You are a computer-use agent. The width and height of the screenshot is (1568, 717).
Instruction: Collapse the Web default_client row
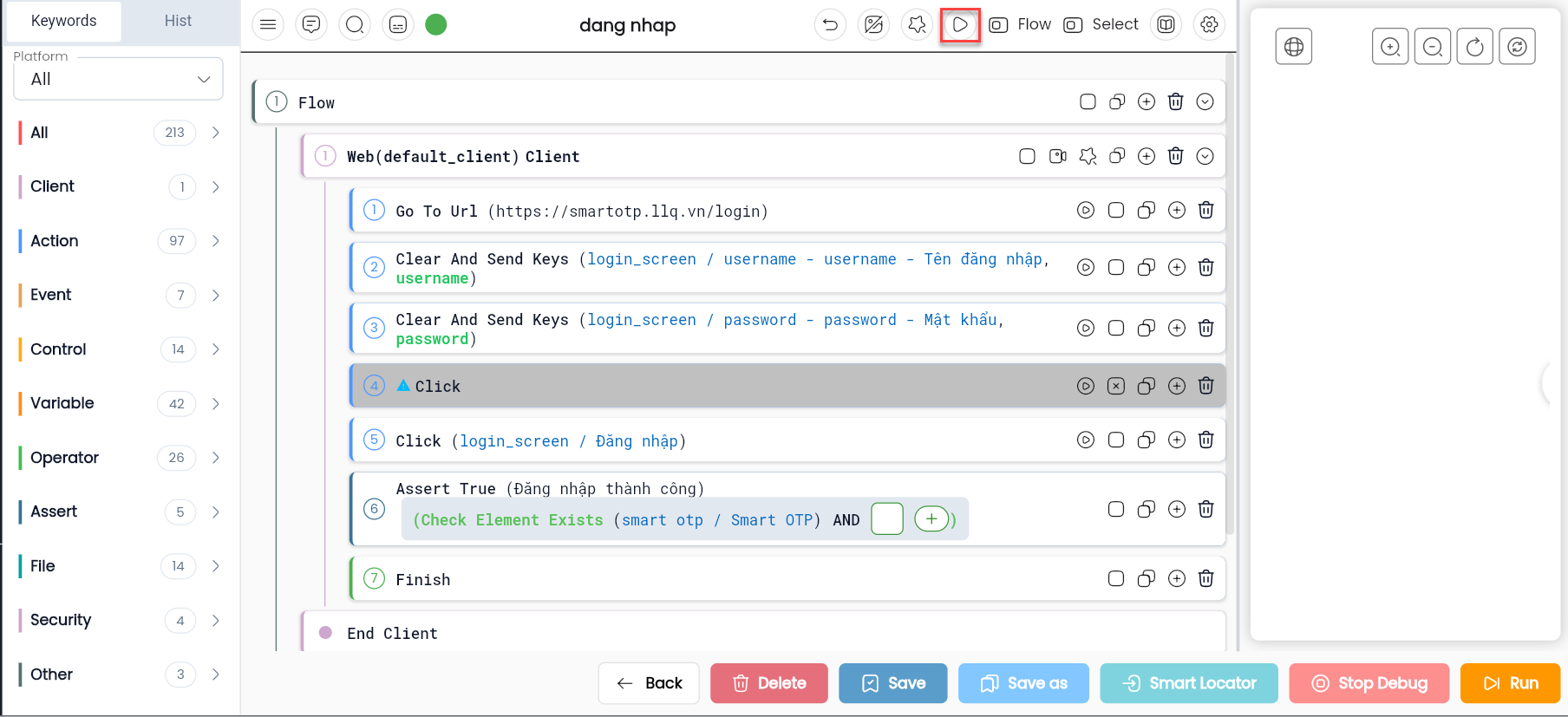[x=1205, y=156]
